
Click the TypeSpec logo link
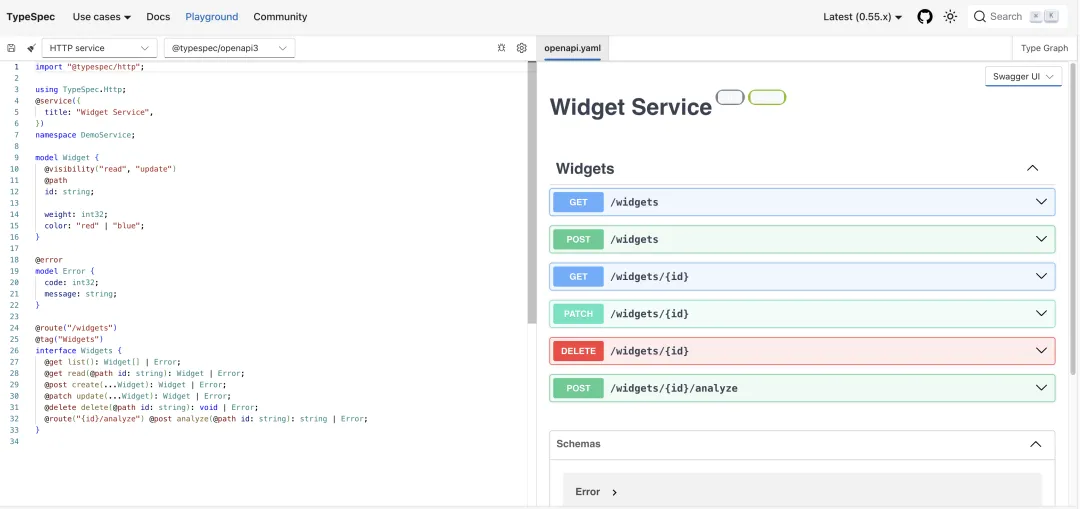tap(31, 17)
